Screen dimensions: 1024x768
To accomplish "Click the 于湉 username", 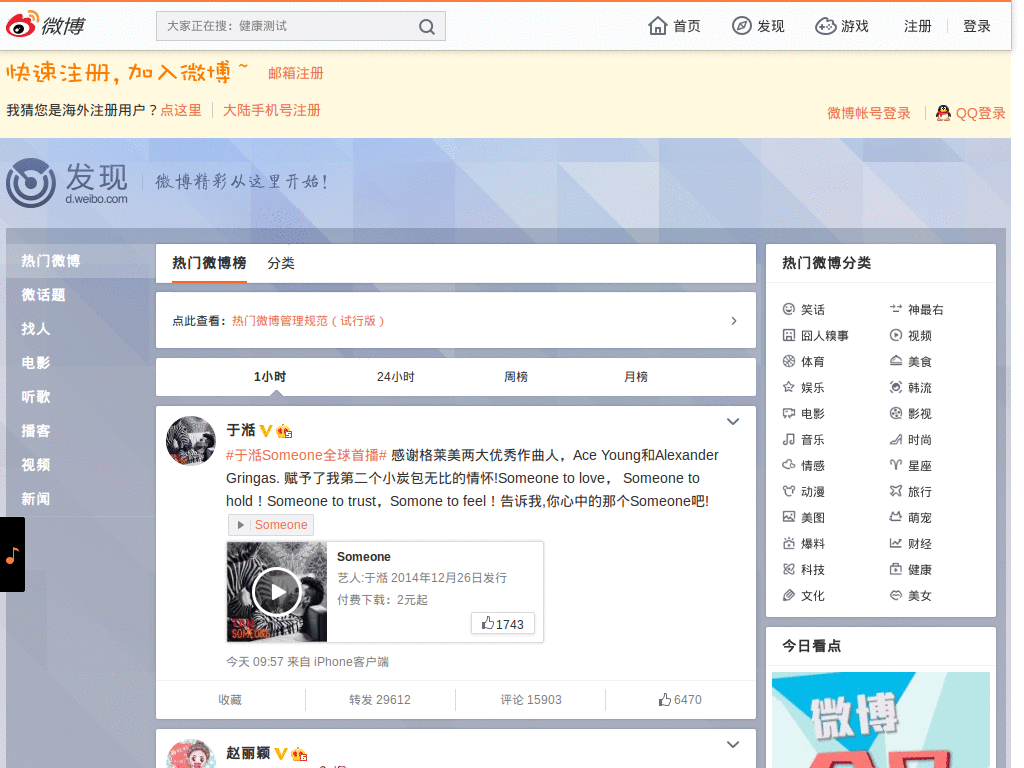I will click(x=241, y=430).
